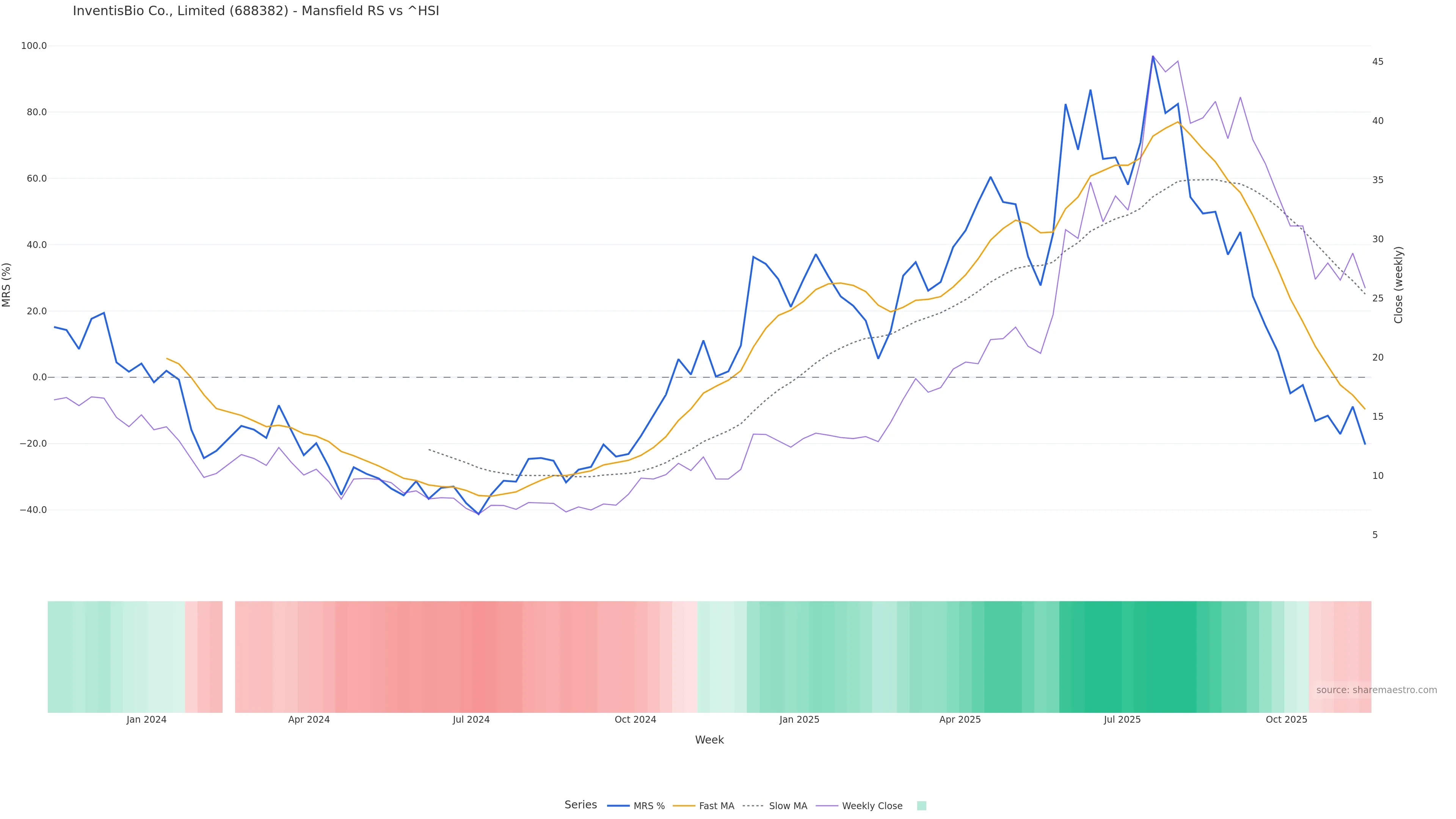1456x819 pixels.
Task: Click the Close (weekly) right axis title
Action: point(1398,285)
